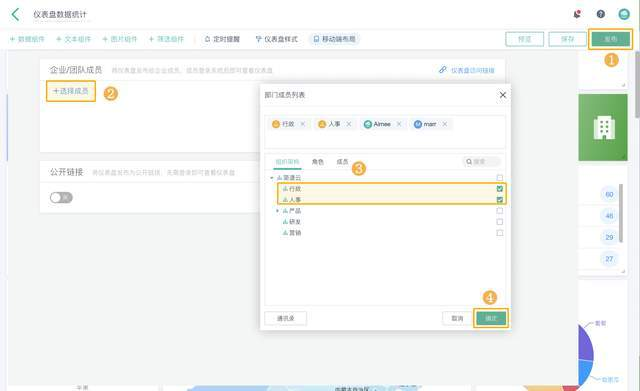The image size is (640, 391).
Task: Toggle the 公开链接 public link switch
Action: click(61, 198)
